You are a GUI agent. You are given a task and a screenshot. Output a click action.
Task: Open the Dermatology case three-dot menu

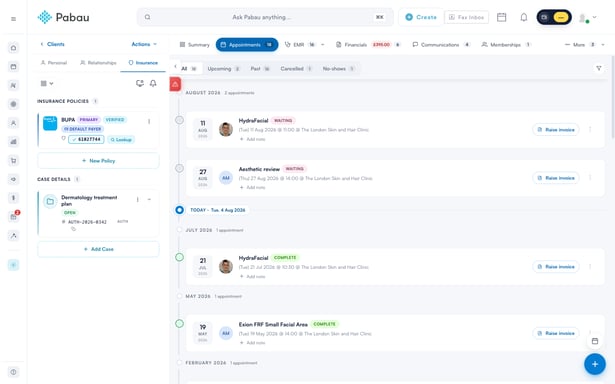click(x=137, y=200)
